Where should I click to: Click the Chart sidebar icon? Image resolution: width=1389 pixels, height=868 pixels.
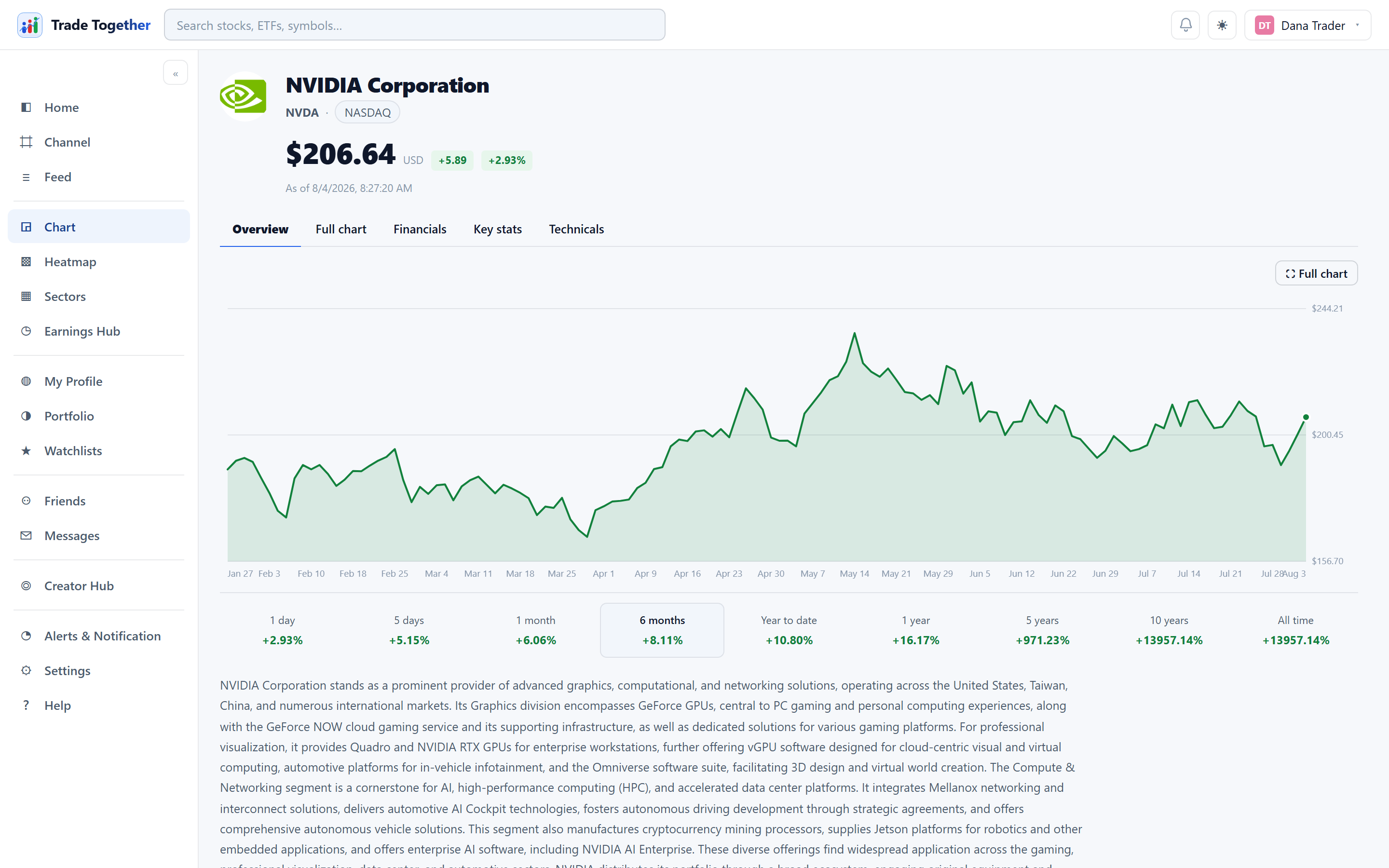[x=26, y=227]
